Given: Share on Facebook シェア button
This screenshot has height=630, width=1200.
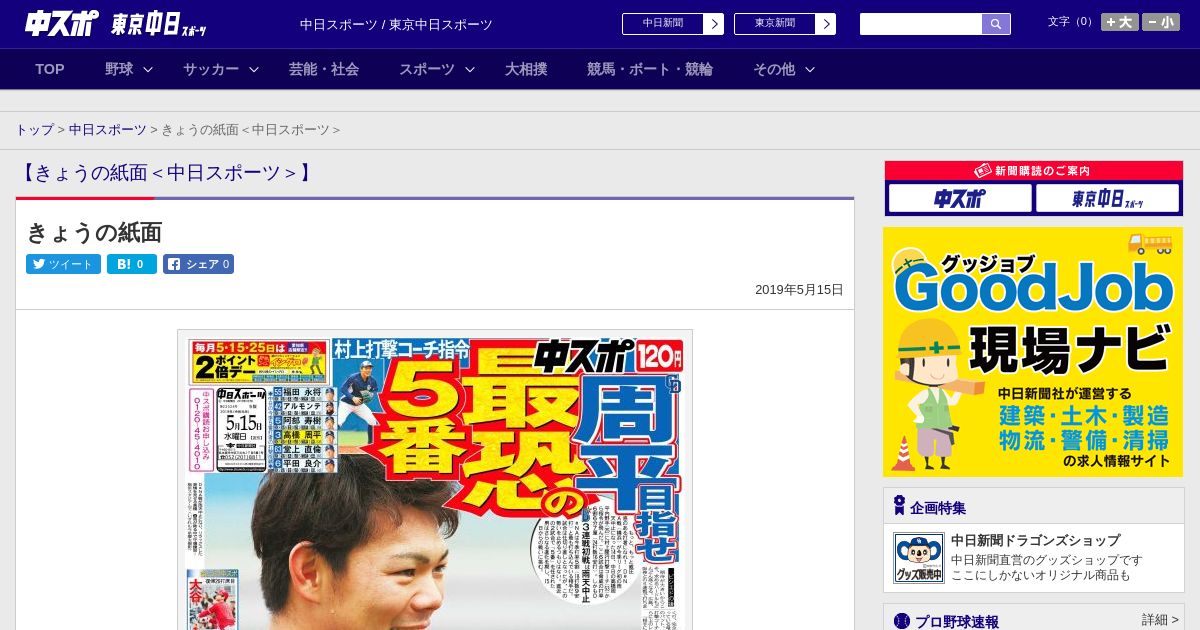Looking at the screenshot, I should 198,264.
